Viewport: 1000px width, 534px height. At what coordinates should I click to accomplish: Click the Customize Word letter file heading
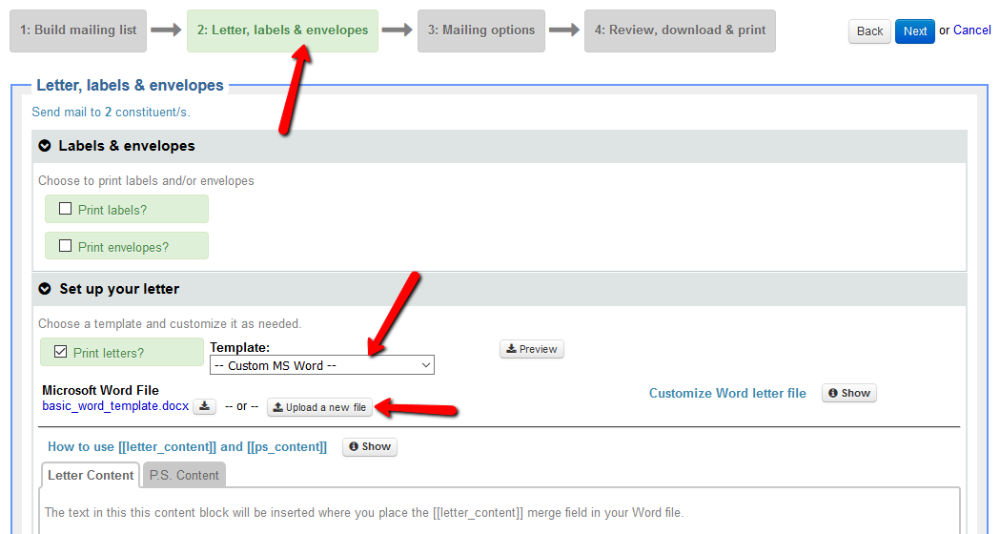click(728, 393)
